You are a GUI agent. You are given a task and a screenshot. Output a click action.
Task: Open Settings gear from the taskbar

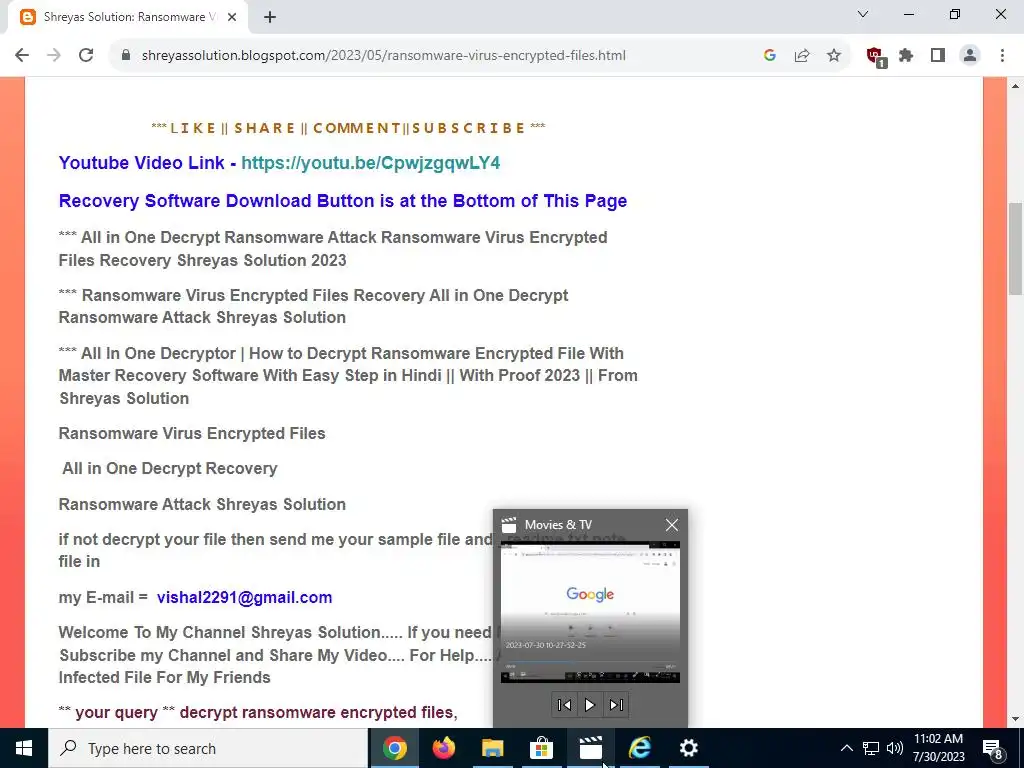coord(688,748)
